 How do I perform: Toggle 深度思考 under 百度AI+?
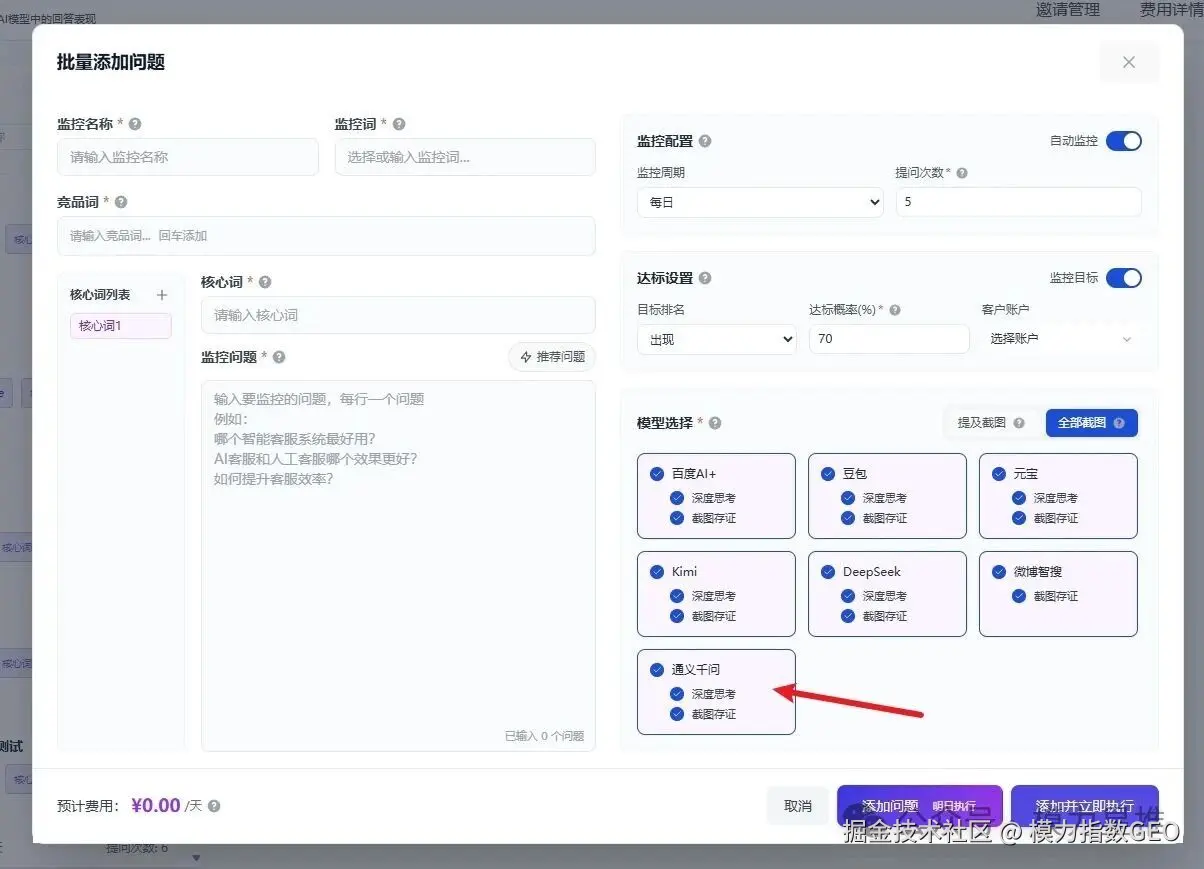(678, 498)
